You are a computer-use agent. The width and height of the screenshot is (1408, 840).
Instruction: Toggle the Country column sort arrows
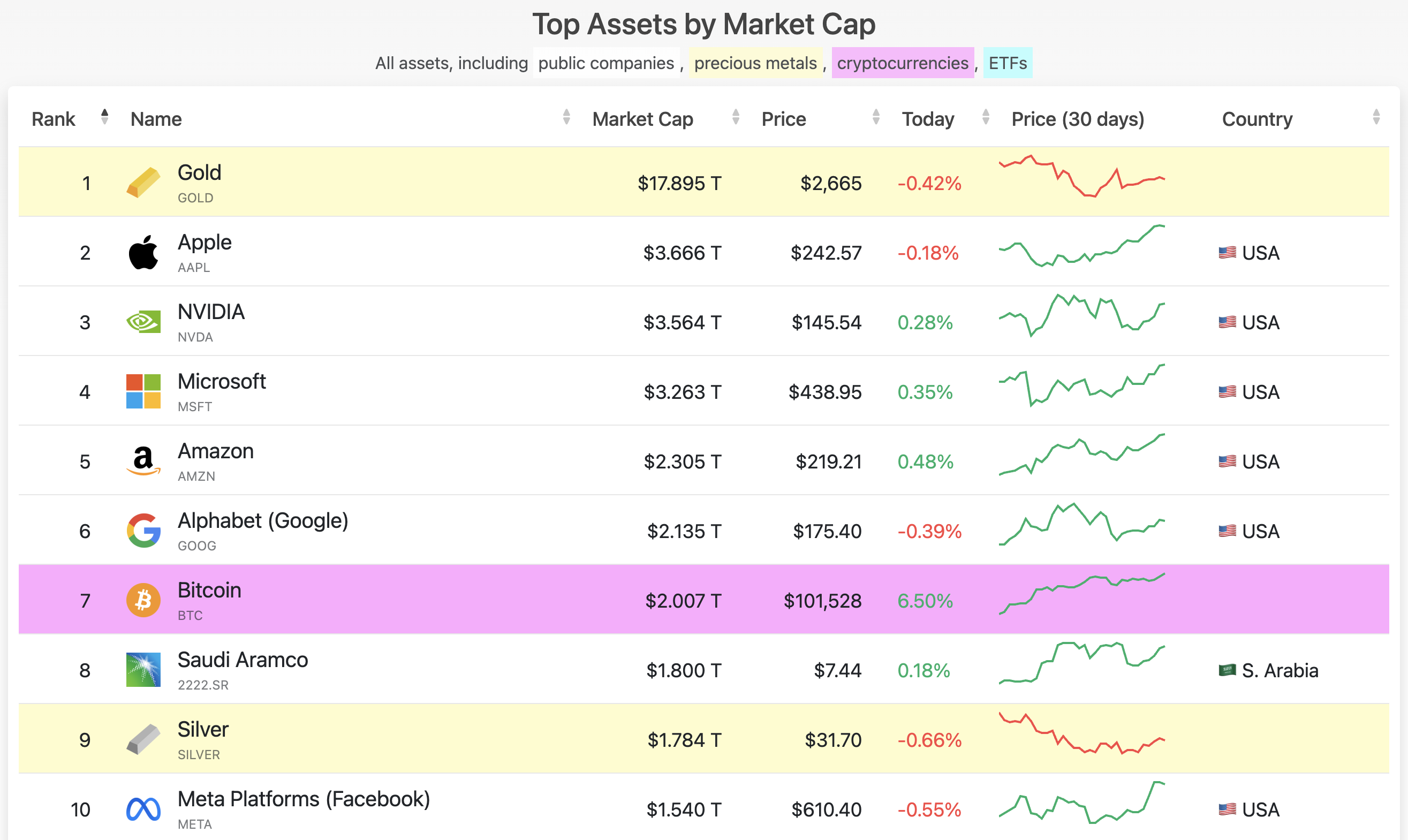tap(1377, 118)
